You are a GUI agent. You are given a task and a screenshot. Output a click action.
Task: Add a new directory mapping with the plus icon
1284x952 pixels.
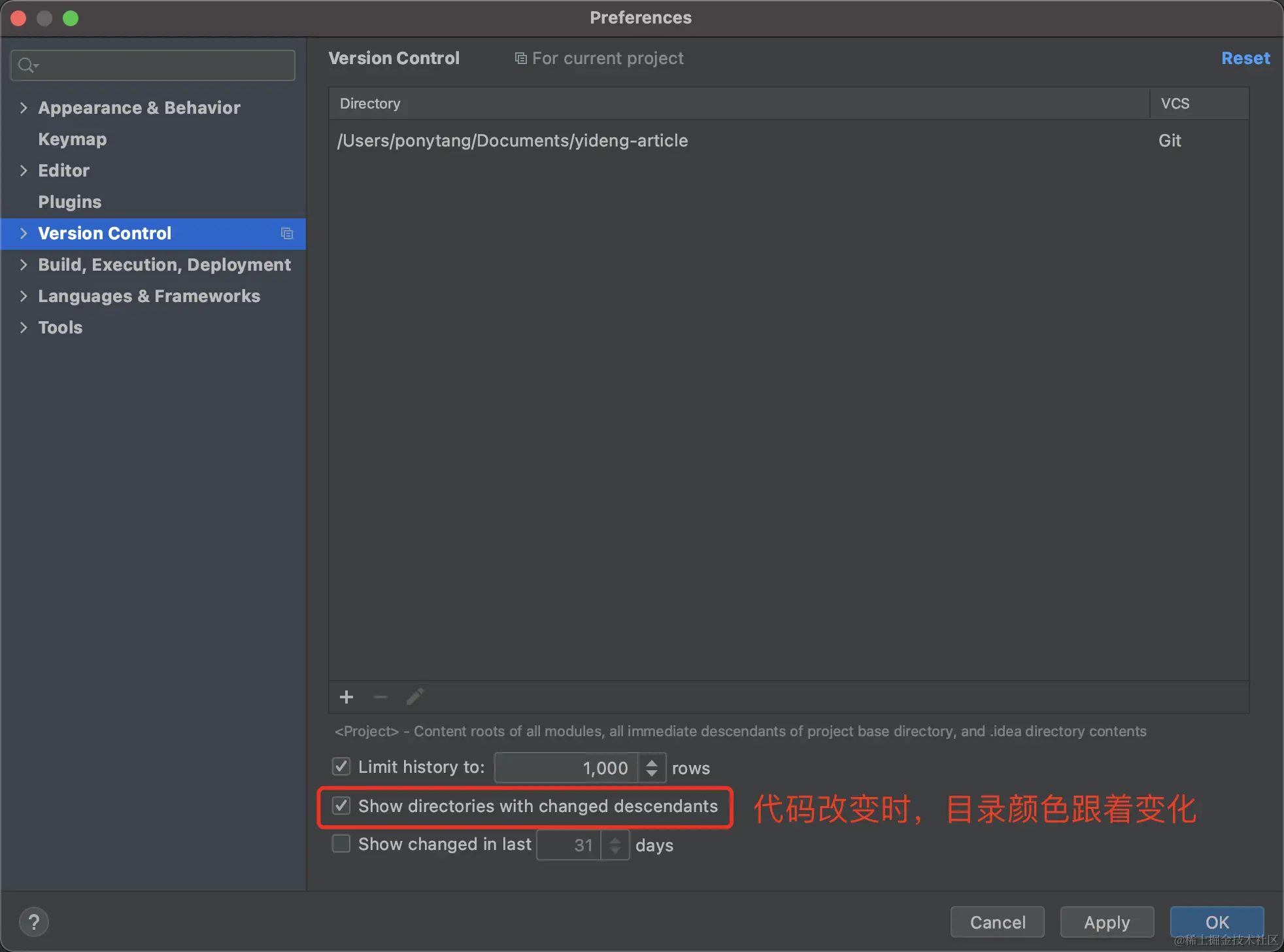346,697
